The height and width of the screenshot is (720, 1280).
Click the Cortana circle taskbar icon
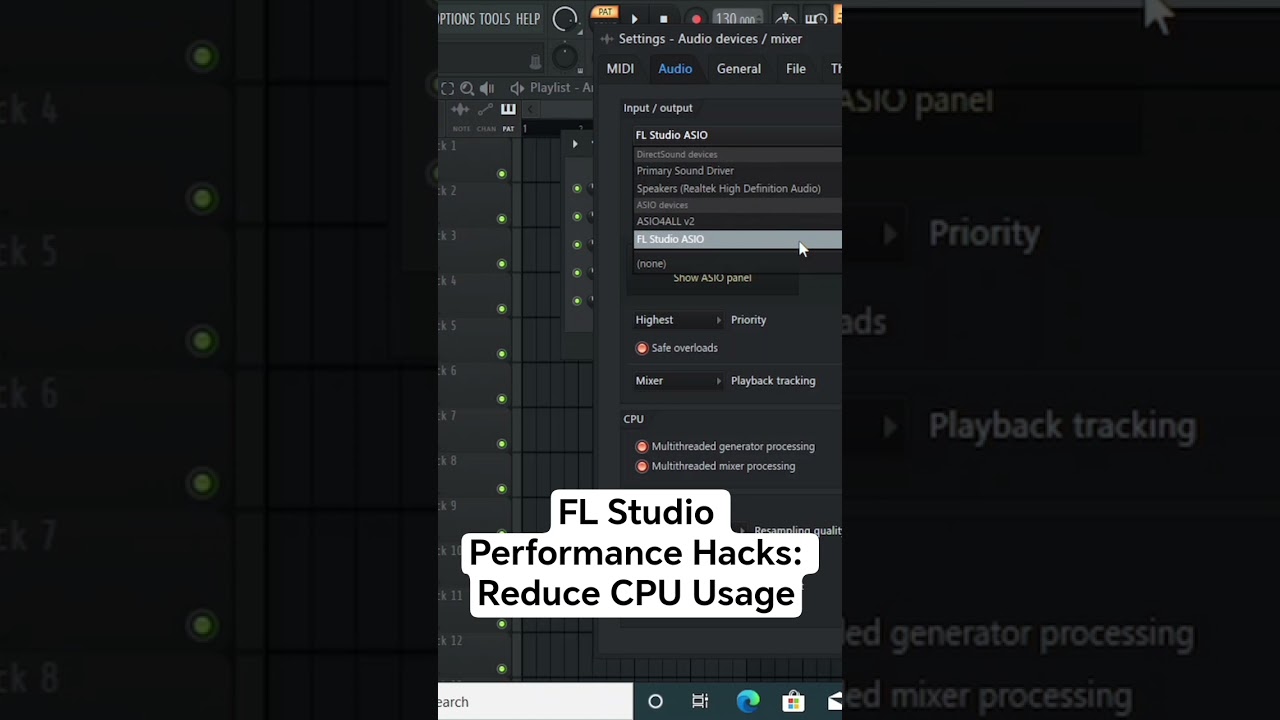click(x=655, y=702)
